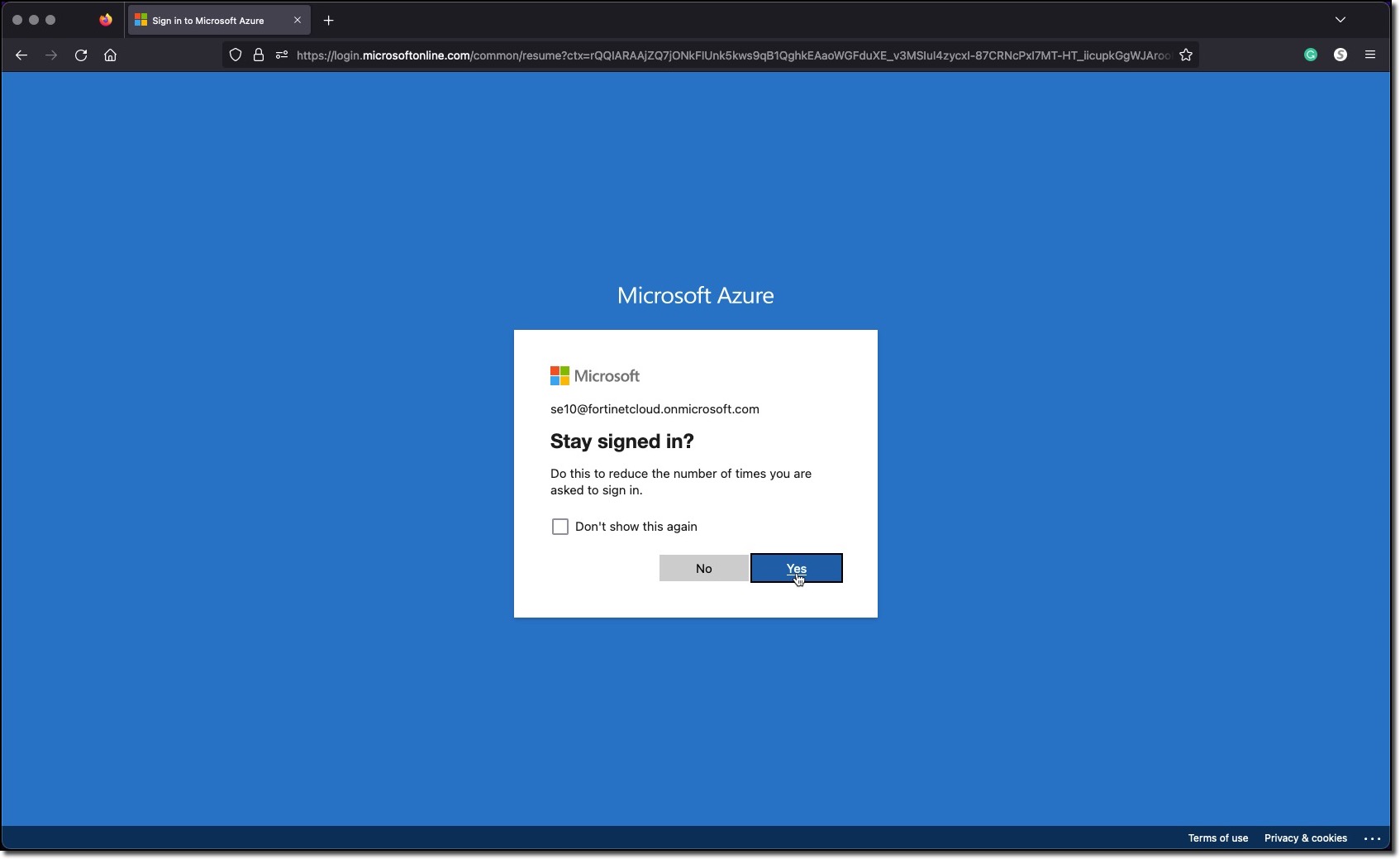Click the browser home icon

pos(110,55)
